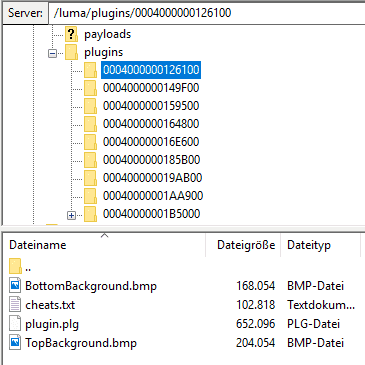Image resolution: width=365 pixels, height=365 pixels.
Task: Sort by Dateityp column header
Action: click(320, 245)
